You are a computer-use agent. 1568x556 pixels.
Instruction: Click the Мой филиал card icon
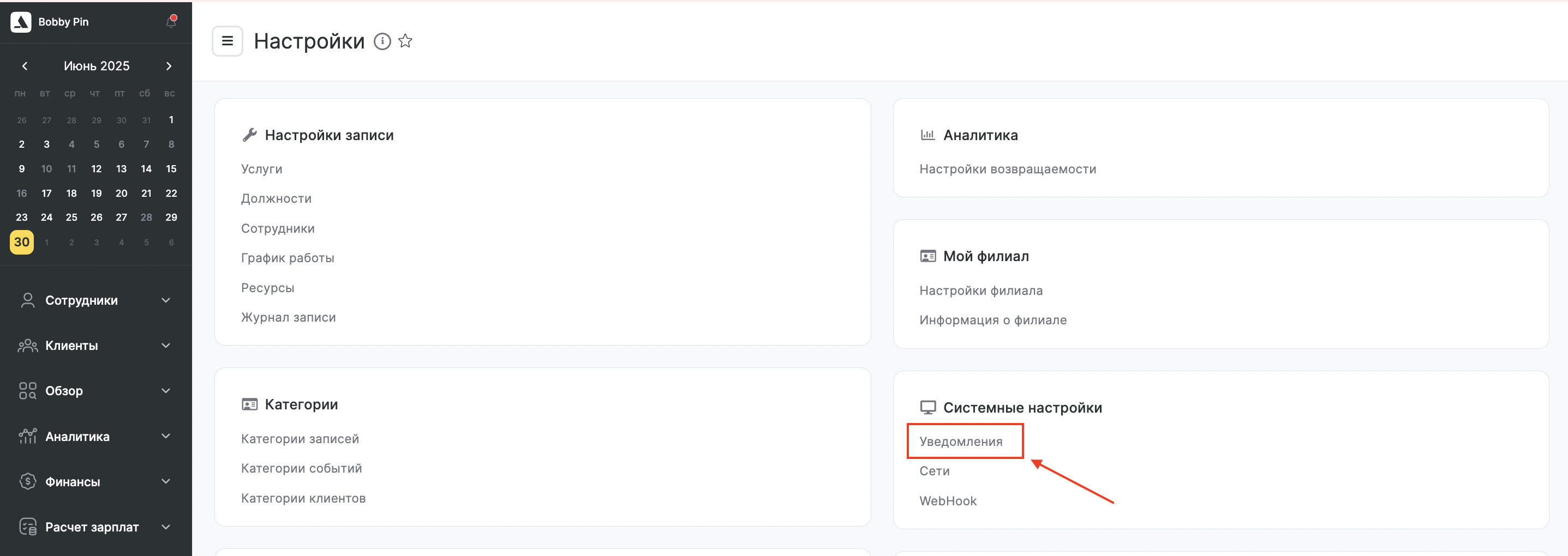point(927,256)
